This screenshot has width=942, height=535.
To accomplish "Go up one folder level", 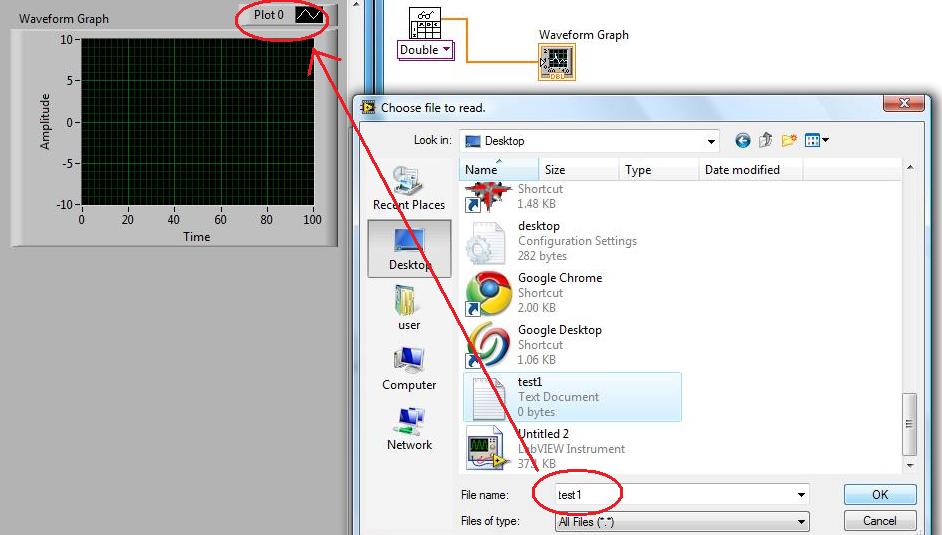I will pyautogui.click(x=765, y=141).
